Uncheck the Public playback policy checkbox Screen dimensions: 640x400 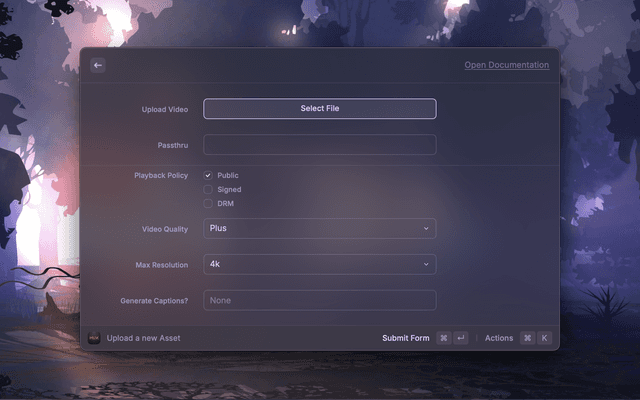208,175
